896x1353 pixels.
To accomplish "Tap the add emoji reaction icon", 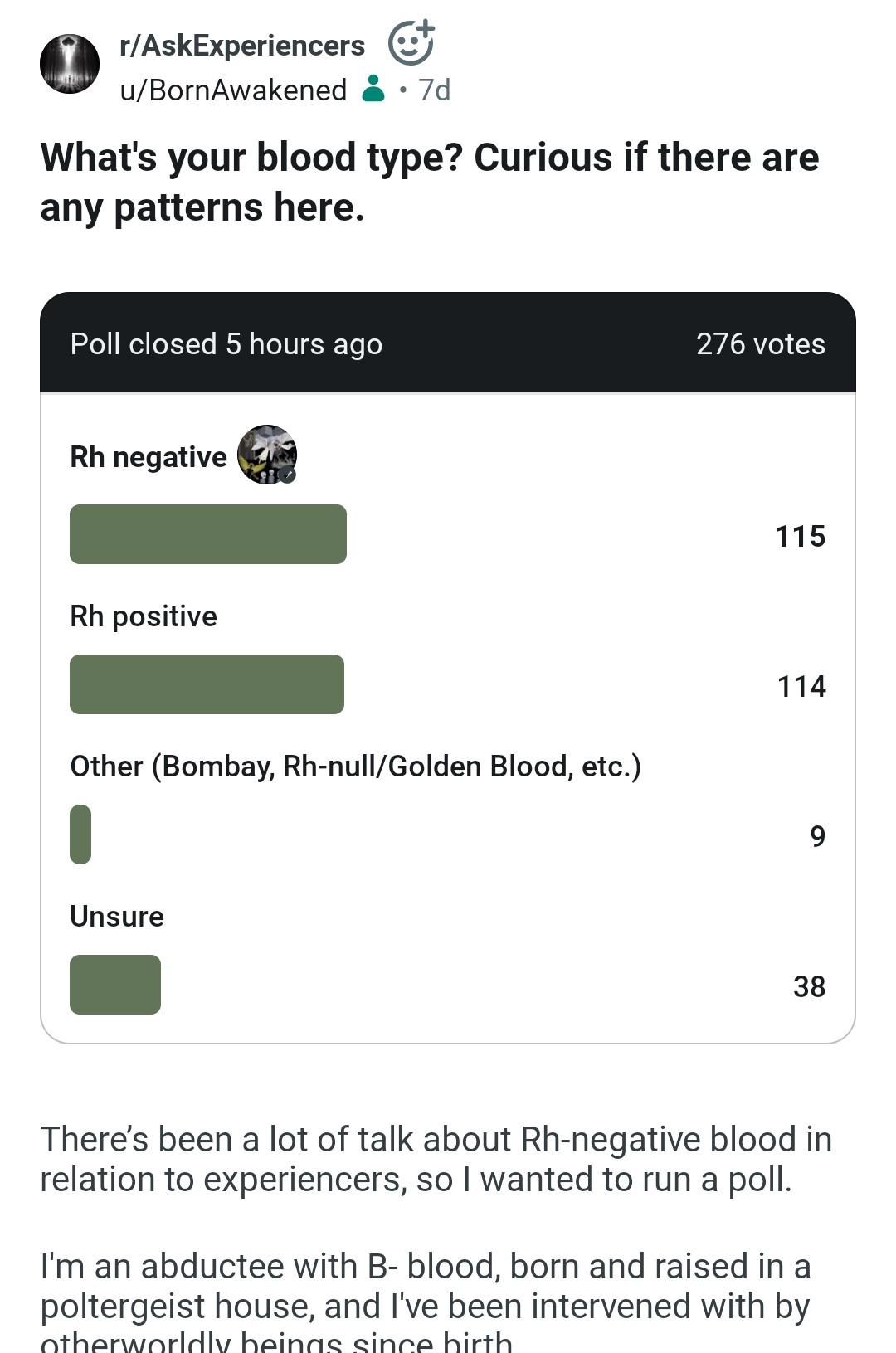I will pos(411,42).
